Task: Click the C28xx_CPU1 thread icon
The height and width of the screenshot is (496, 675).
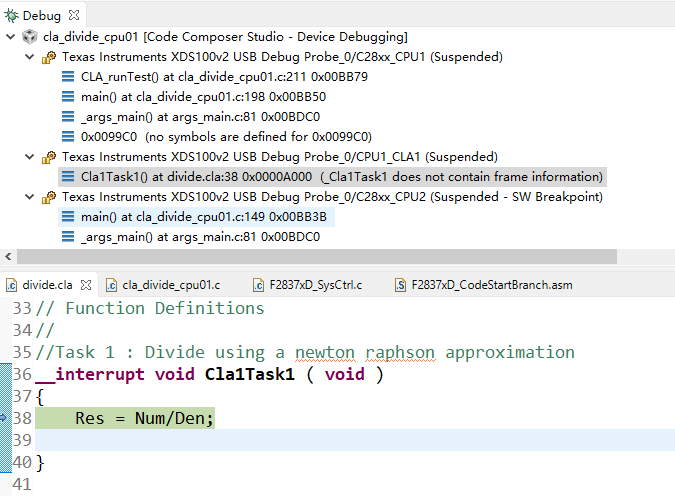Action: pyautogui.click(x=49, y=57)
